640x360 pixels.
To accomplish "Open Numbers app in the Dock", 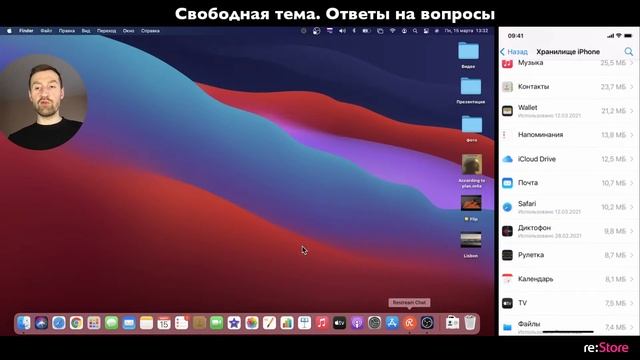I will coord(287,323).
